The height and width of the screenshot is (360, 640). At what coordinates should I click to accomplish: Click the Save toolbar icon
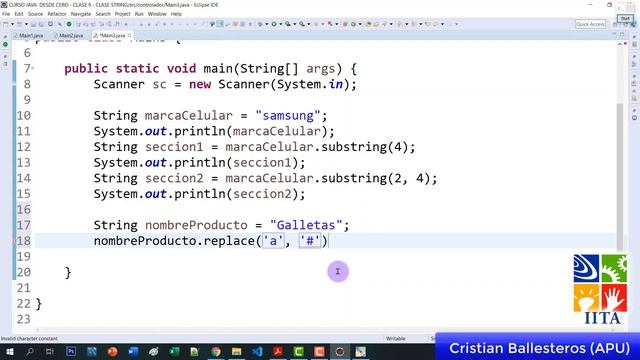[x=33, y=24]
